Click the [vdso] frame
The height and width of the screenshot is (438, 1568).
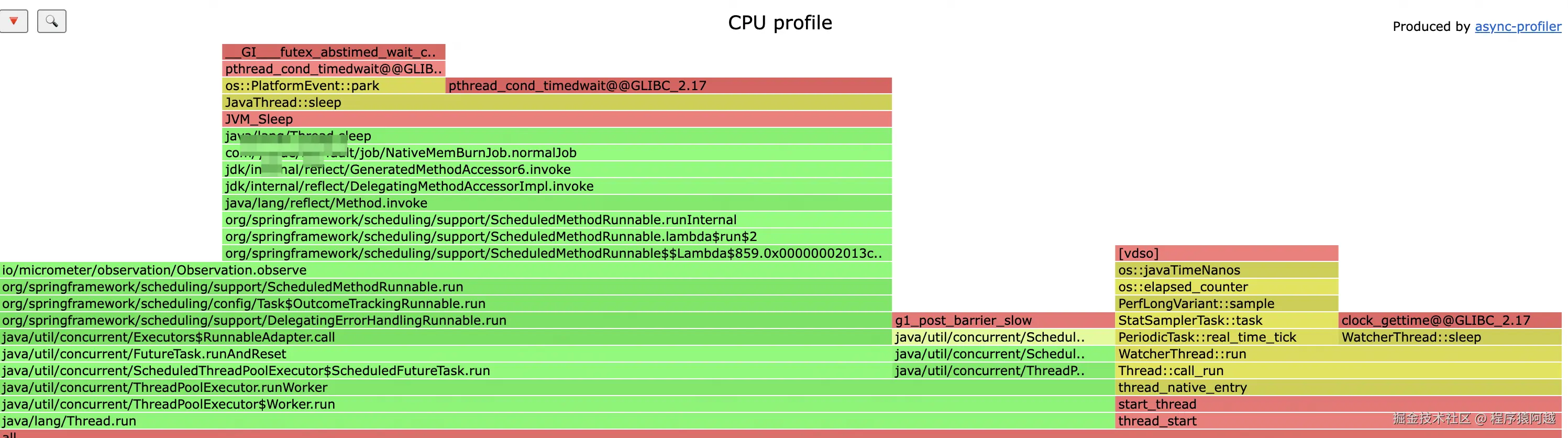1226,254
